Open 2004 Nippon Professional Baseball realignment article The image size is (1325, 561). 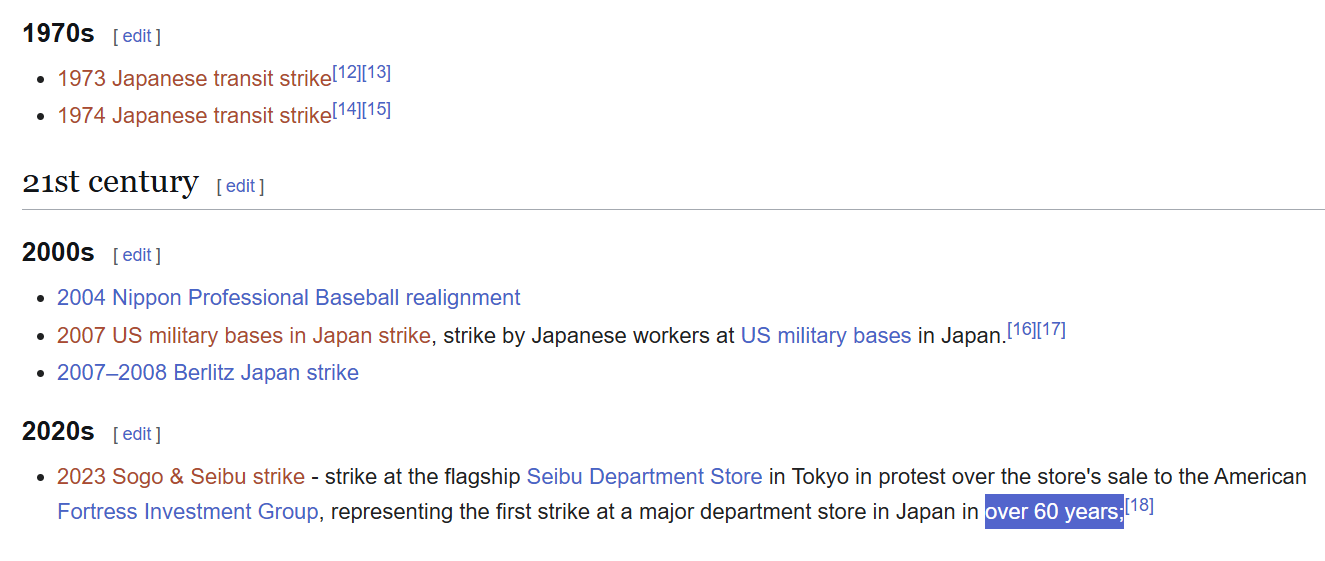pyautogui.click(x=288, y=298)
